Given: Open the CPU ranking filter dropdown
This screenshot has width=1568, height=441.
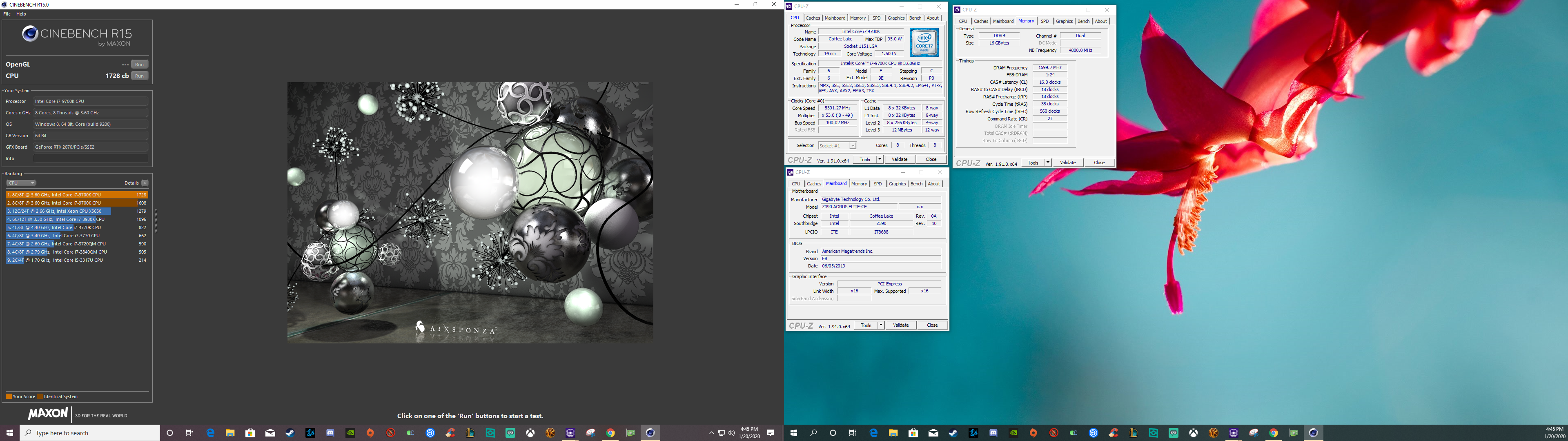Looking at the screenshot, I should click(x=21, y=183).
